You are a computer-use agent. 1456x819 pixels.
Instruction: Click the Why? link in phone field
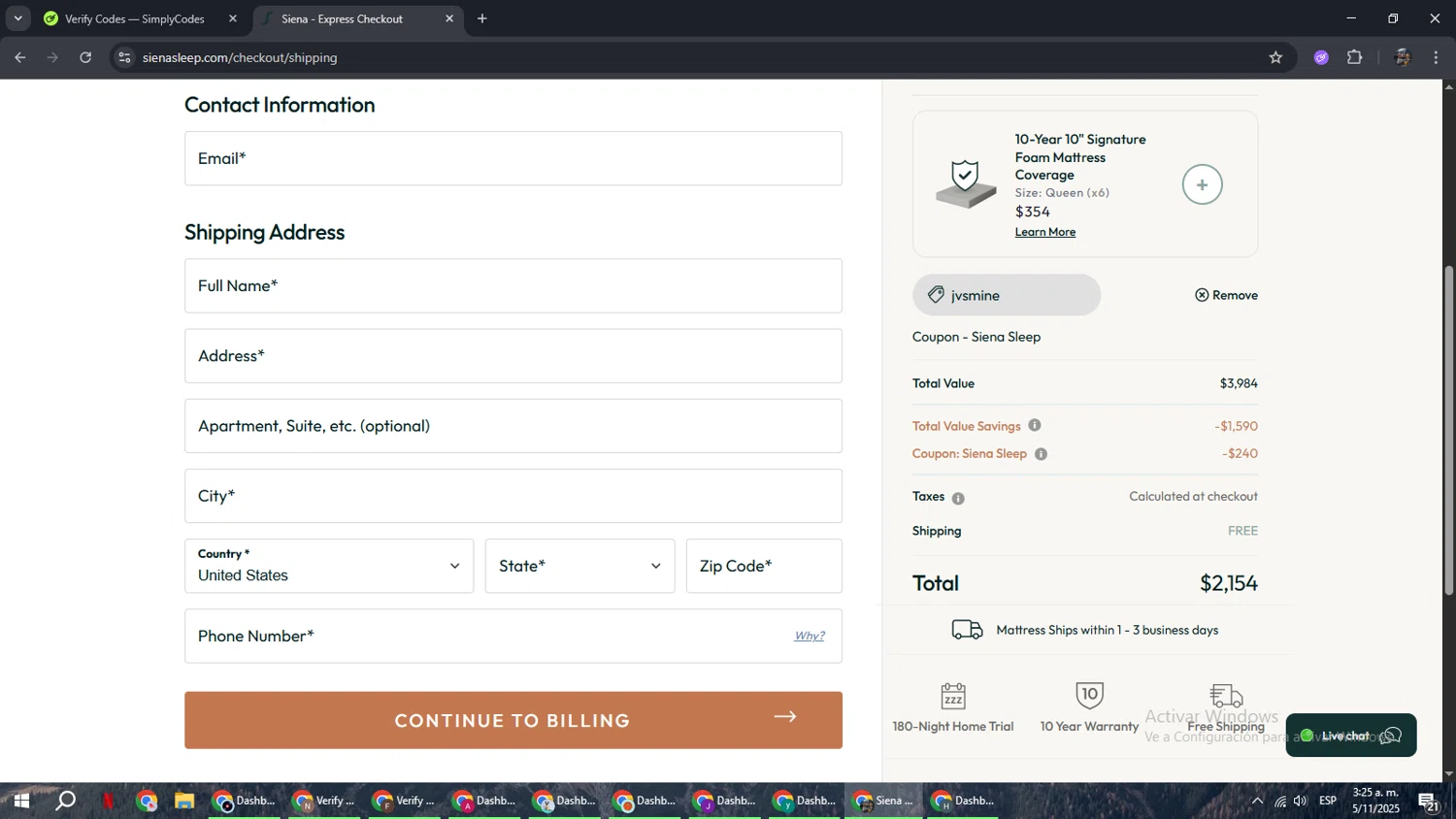[x=810, y=637]
